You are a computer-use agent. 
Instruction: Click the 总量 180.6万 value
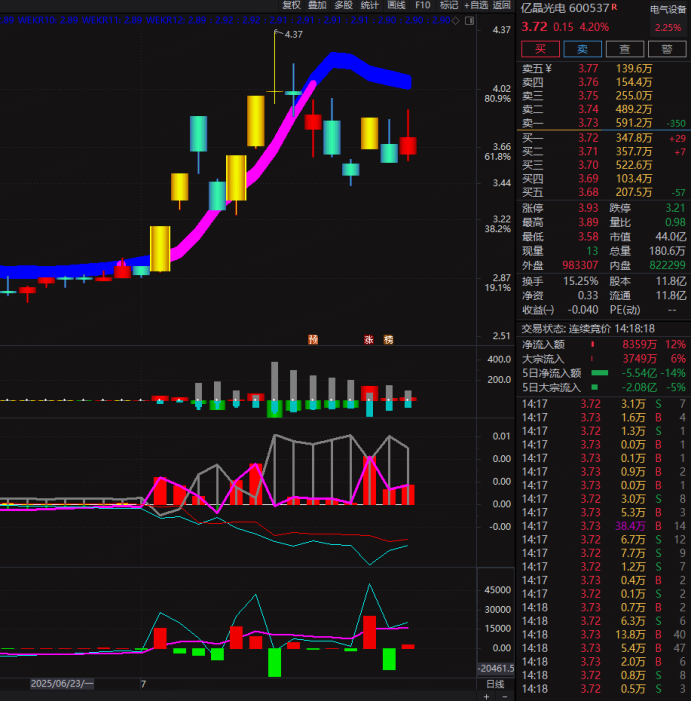(667, 251)
